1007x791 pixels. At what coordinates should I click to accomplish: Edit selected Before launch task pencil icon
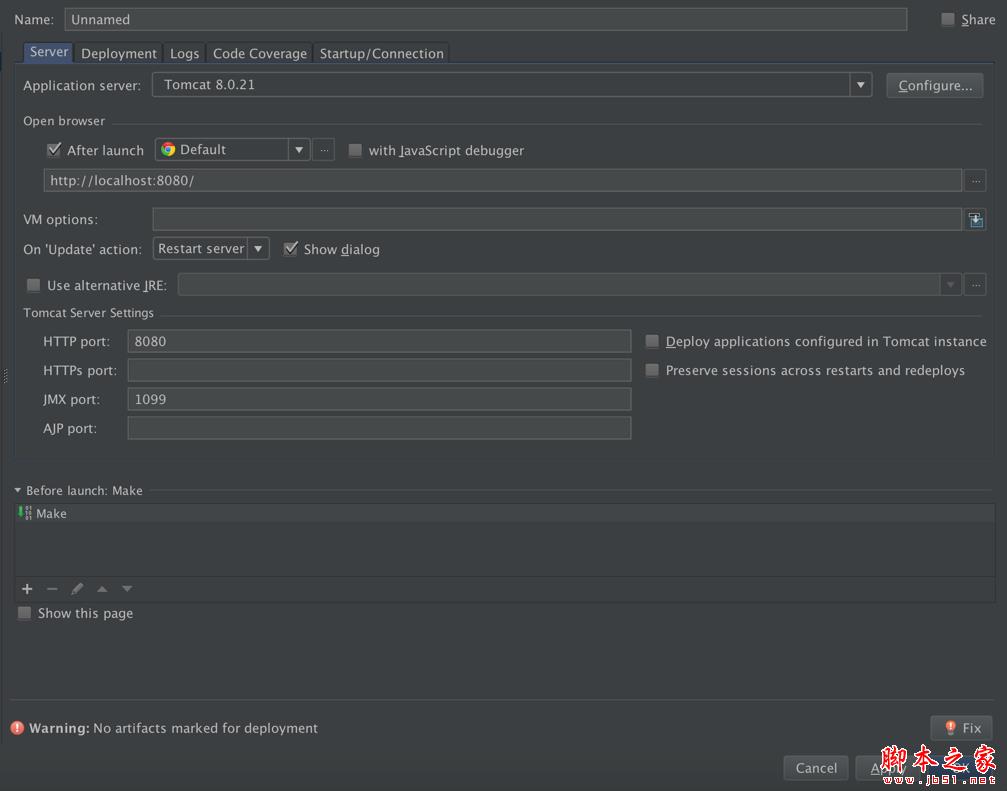pyautogui.click(x=77, y=589)
